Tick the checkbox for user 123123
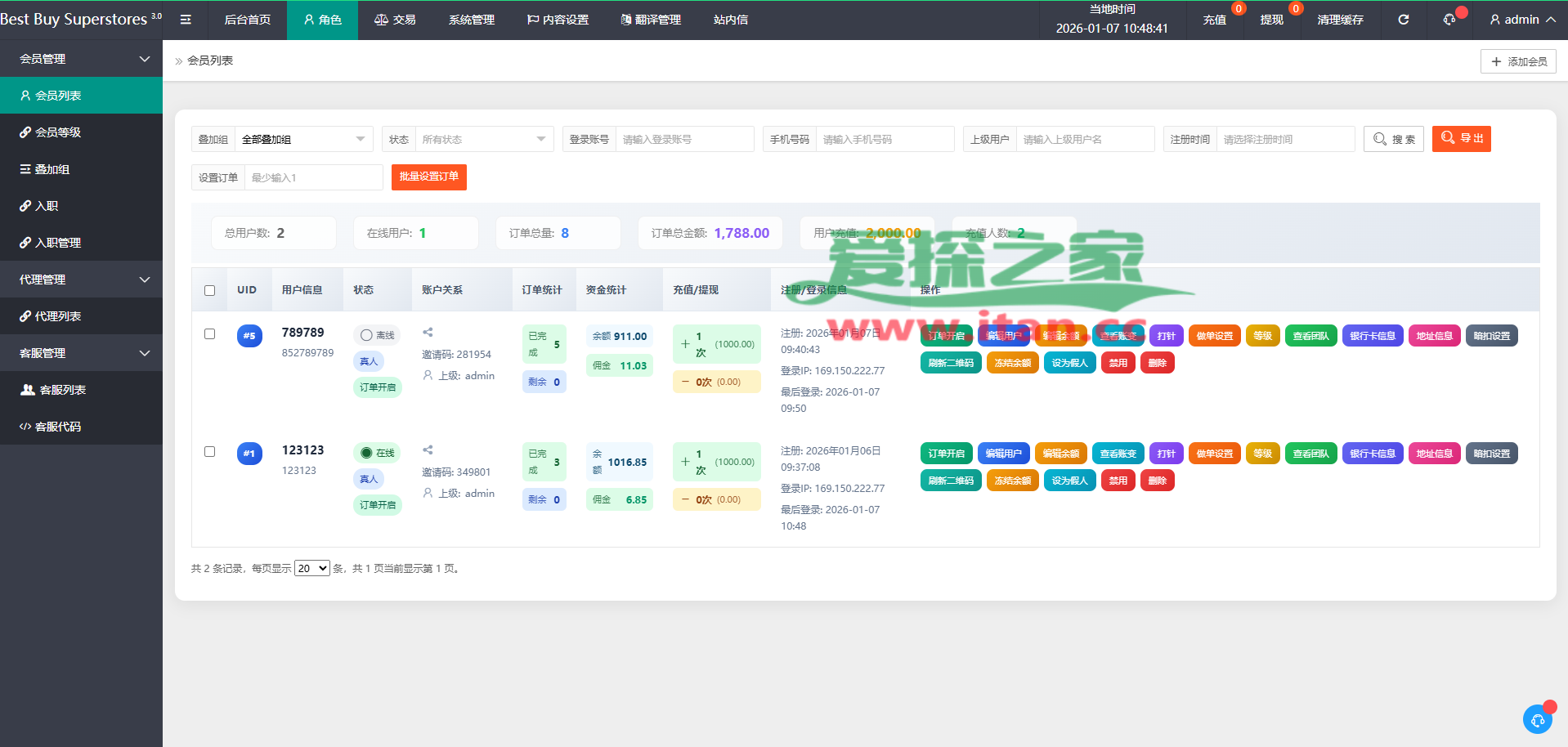The height and width of the screenshot is (747, 1568). point(210,452)
